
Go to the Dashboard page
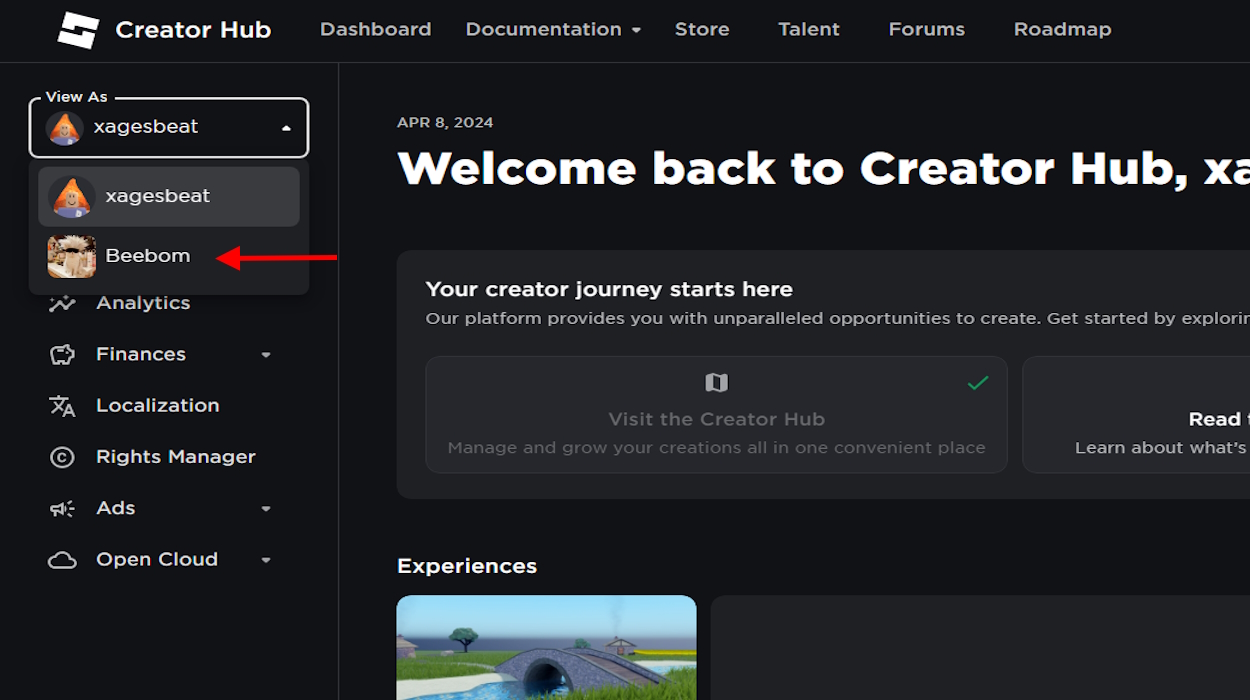pos(375,30)
